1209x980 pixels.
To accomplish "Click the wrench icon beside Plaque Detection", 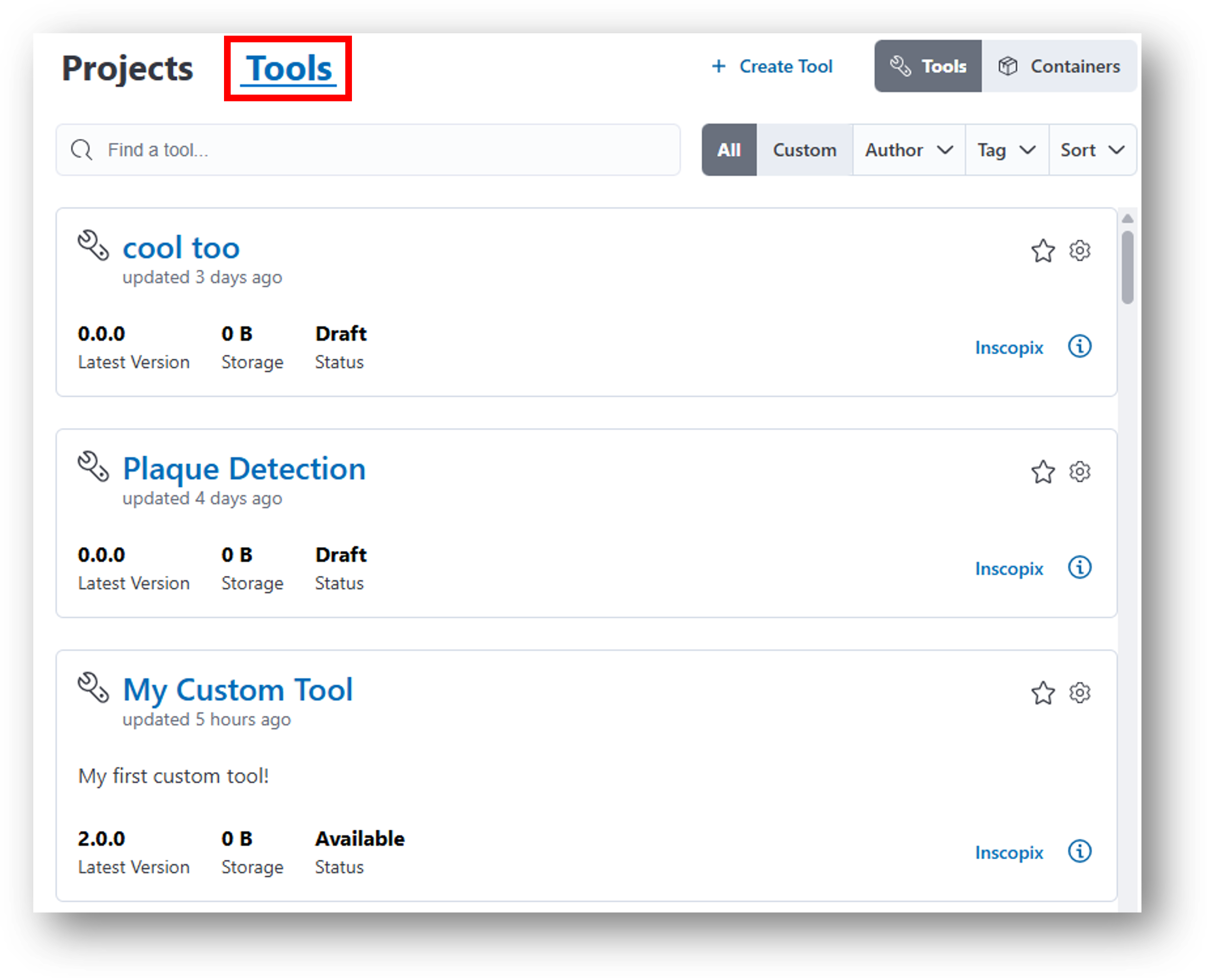I will click(93, 466).
